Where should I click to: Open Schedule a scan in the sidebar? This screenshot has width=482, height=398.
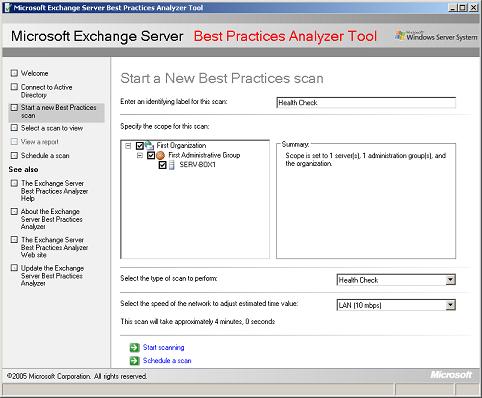pos(45,155)
